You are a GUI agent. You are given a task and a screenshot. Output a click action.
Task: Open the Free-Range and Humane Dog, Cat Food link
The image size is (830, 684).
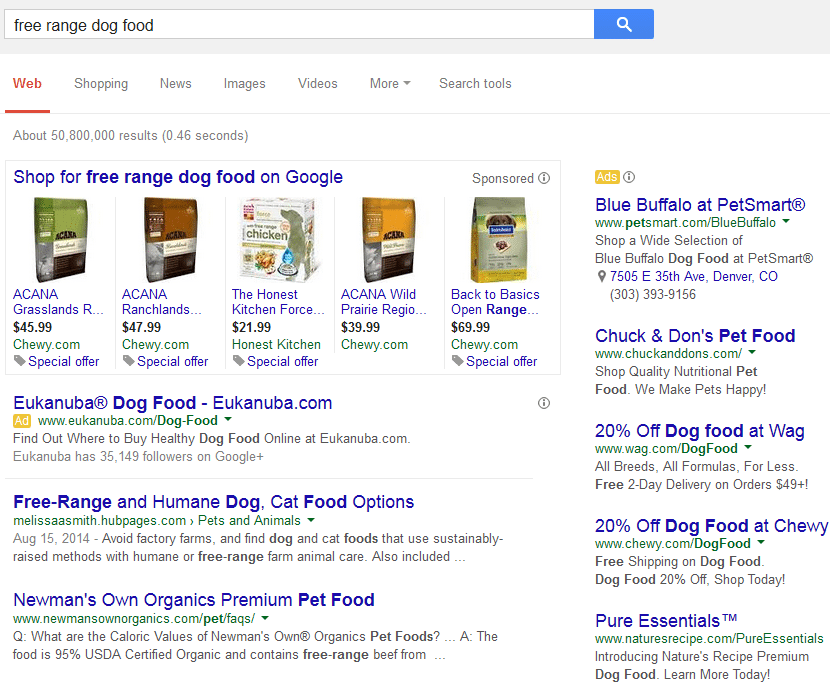pyautogui.click(x=213, y=501)
